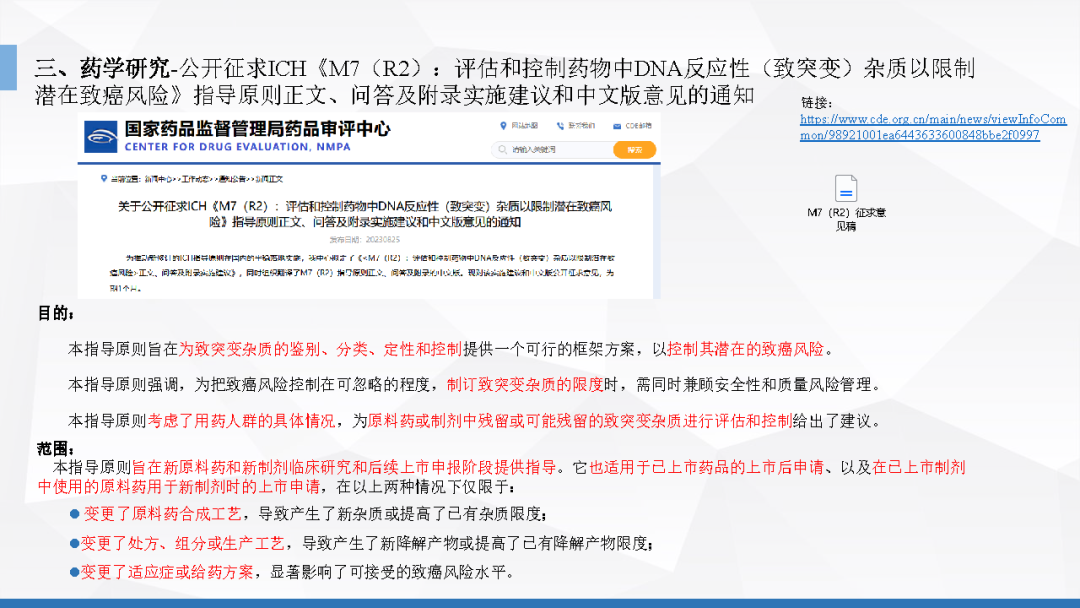Select 新闻正文 at the breadcrumb end
Screen dimensions: 1080x608
coord(269,179)
